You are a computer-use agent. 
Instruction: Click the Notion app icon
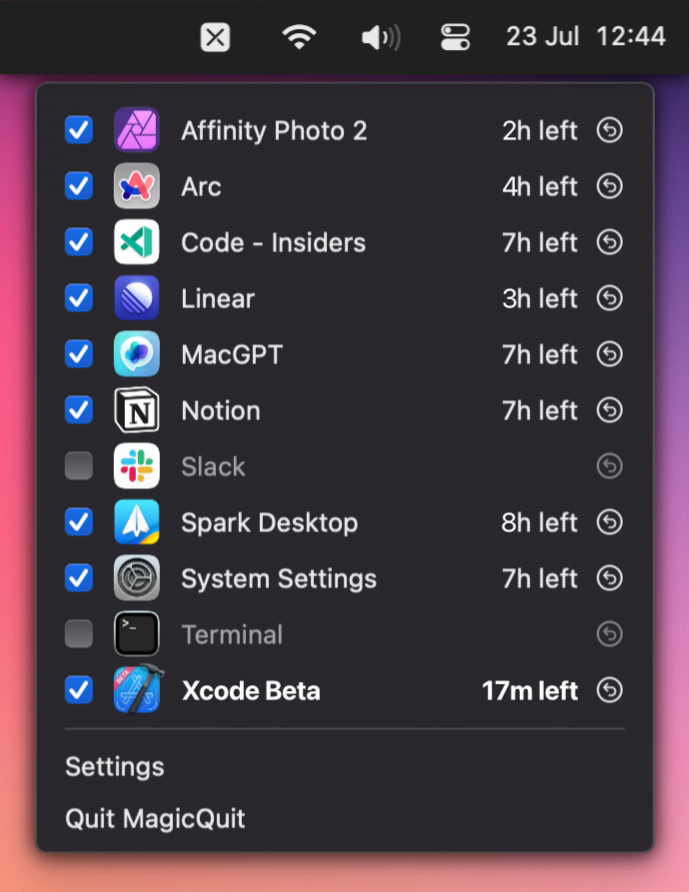point(137,410)
